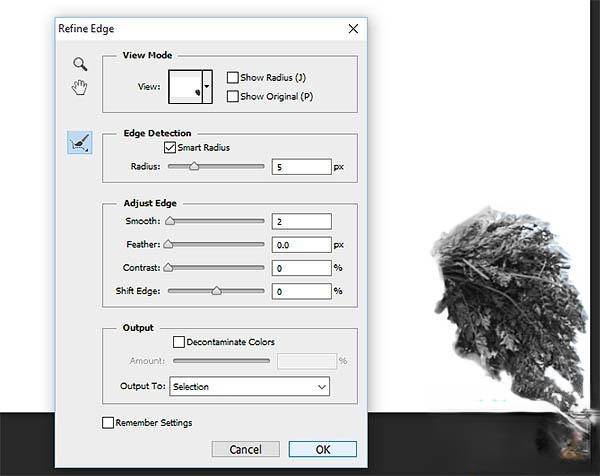Image resolution: width=600 pixels, height=476 pixels.
Task: Enable Show Original (P) checkbox
Action: (233, 97)
